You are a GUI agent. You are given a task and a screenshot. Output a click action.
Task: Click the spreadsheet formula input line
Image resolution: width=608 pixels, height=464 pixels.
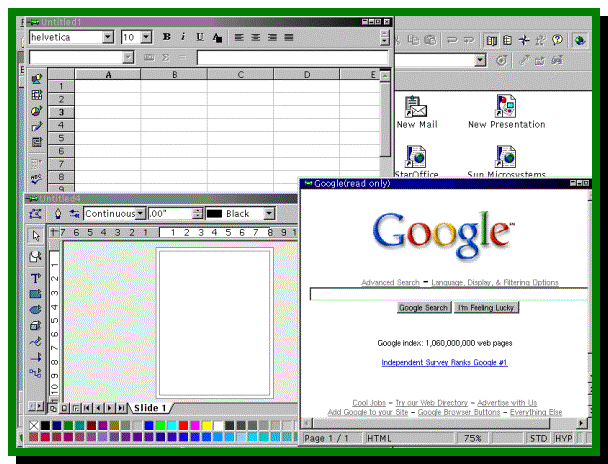[x=292, y=58]
